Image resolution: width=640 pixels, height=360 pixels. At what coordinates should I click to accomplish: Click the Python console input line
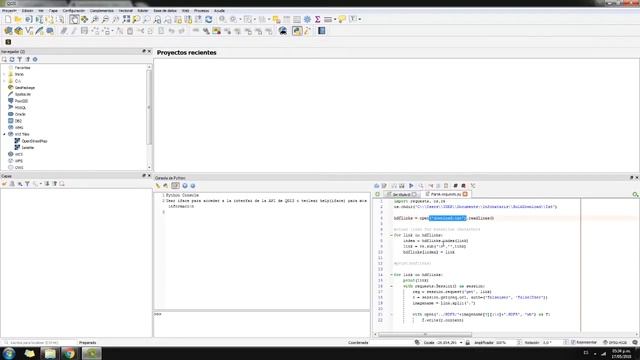[262, 324]
